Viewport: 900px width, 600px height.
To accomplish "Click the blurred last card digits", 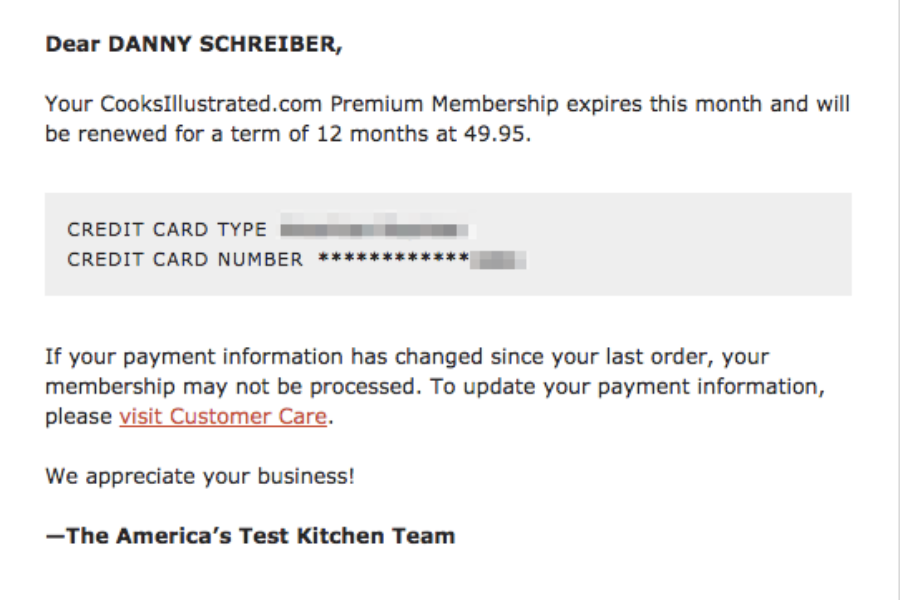I will (498, 260).
